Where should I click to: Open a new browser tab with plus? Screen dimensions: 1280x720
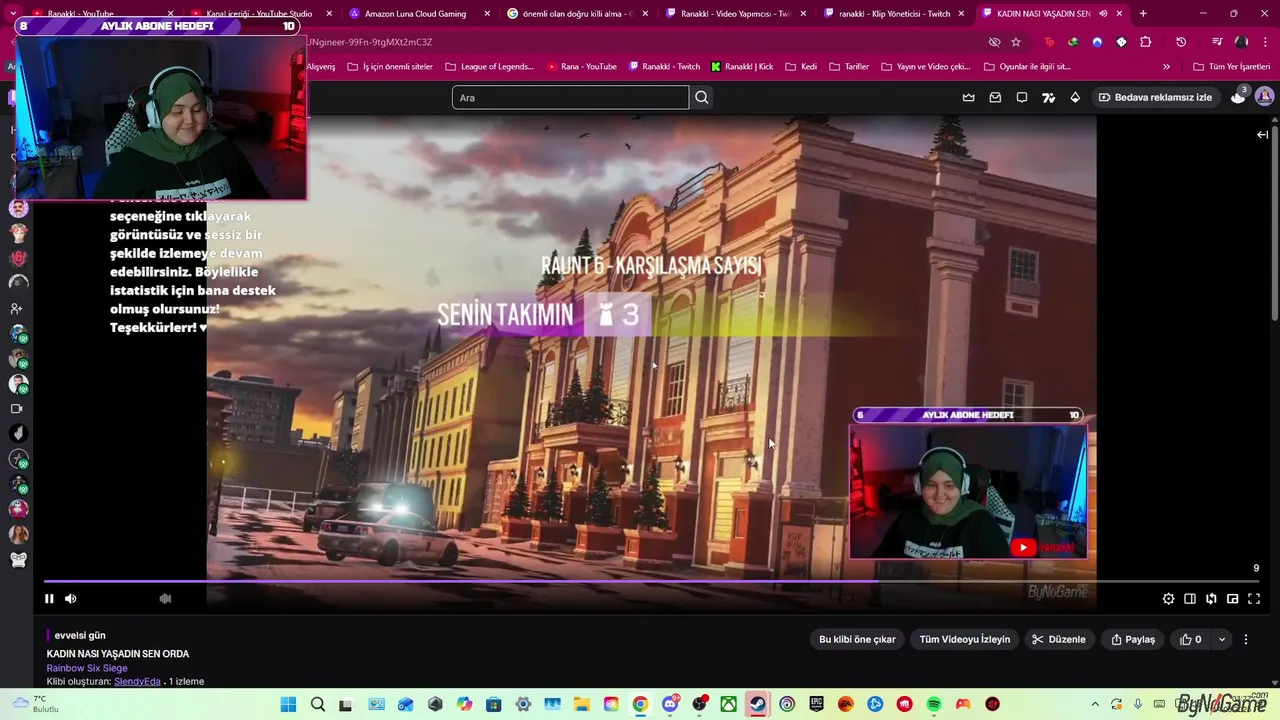point(1143,14)
